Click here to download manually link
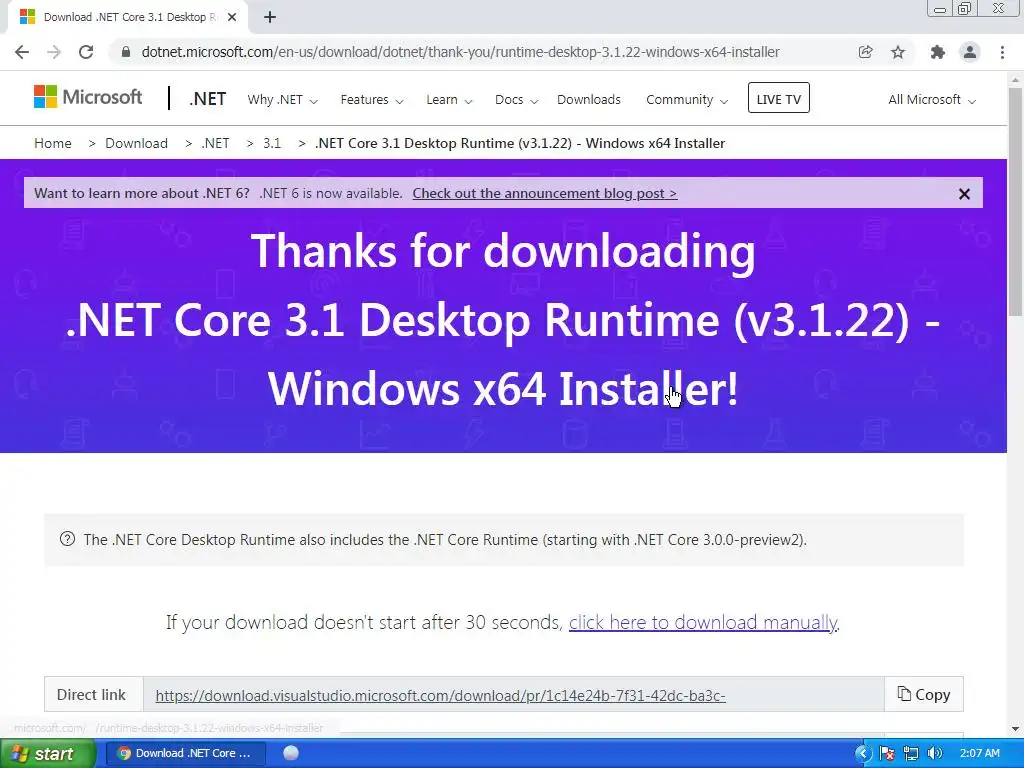This screenshot has width=1024, height=768. tap(703, 622)
